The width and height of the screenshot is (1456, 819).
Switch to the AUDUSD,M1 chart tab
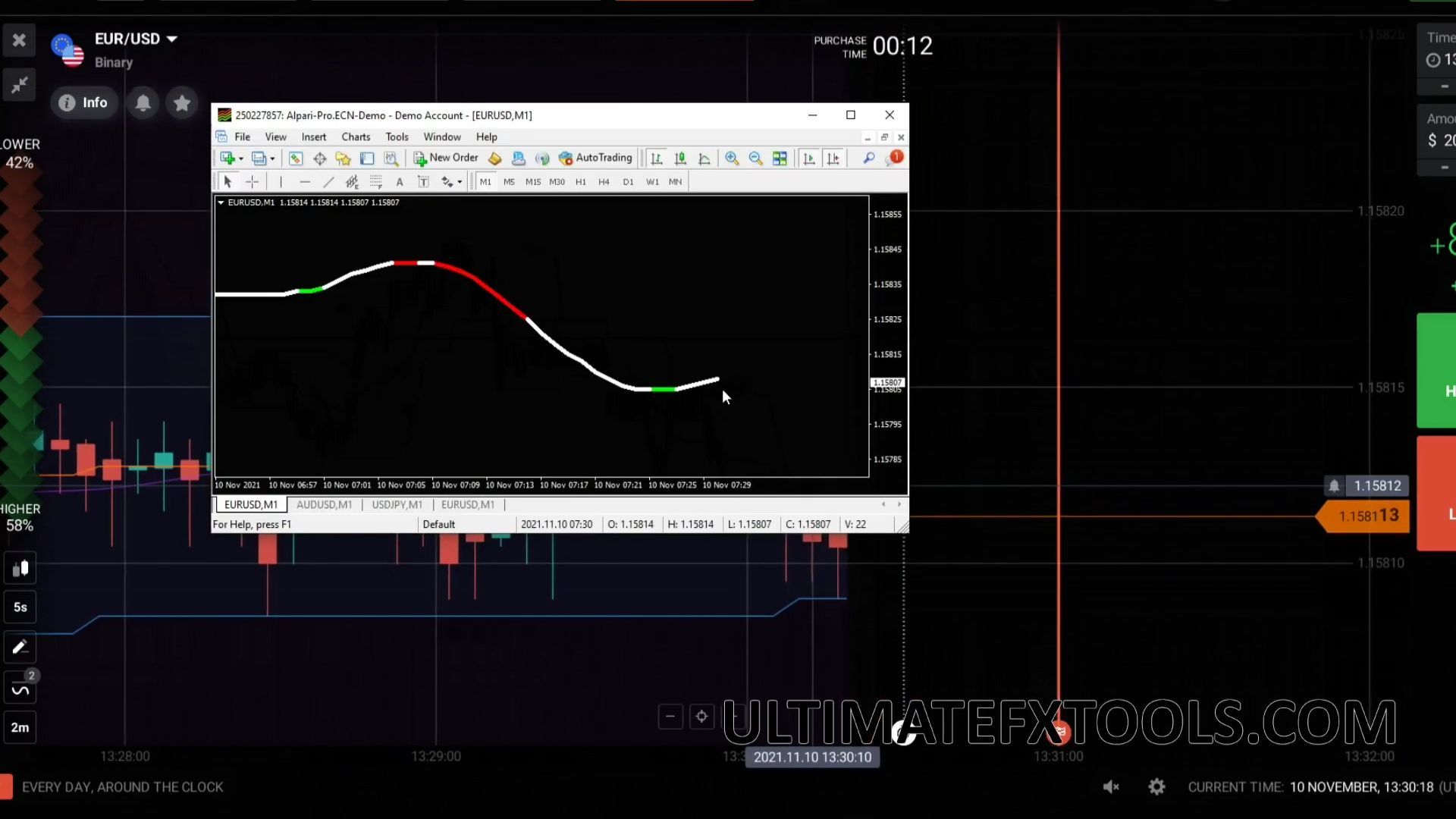(324, 504)
